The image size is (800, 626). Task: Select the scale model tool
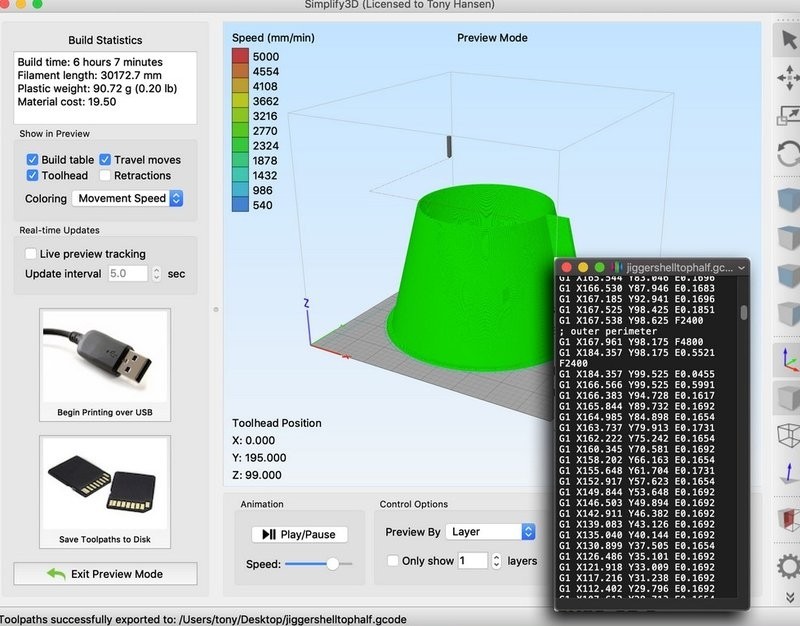(787, 117)
